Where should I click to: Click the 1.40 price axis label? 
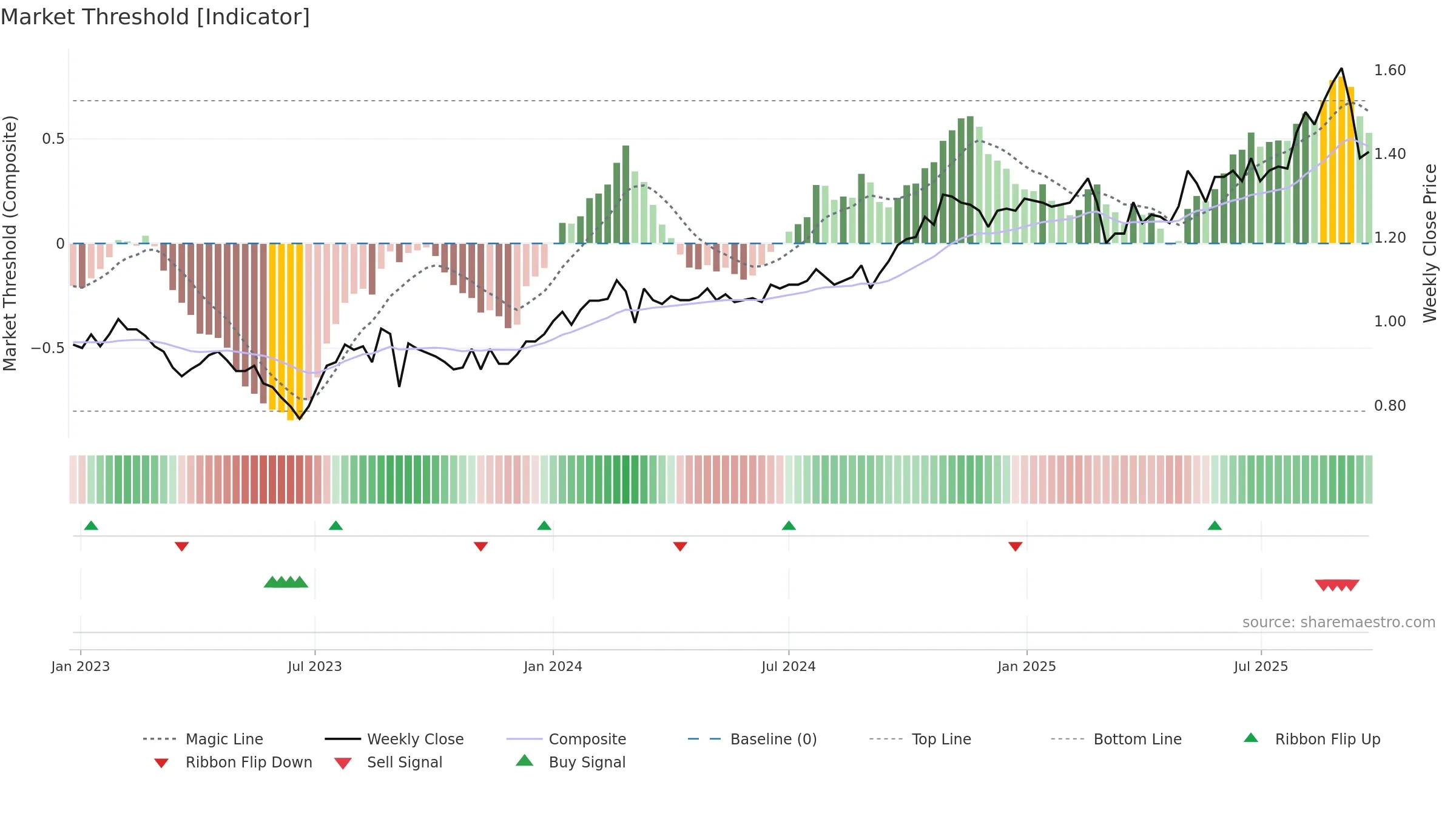click(1390, 154)
